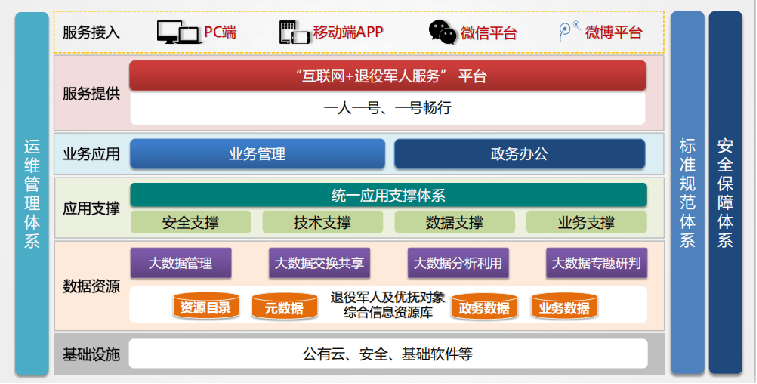Click the 大数据管理 purple box

point(181,263)
